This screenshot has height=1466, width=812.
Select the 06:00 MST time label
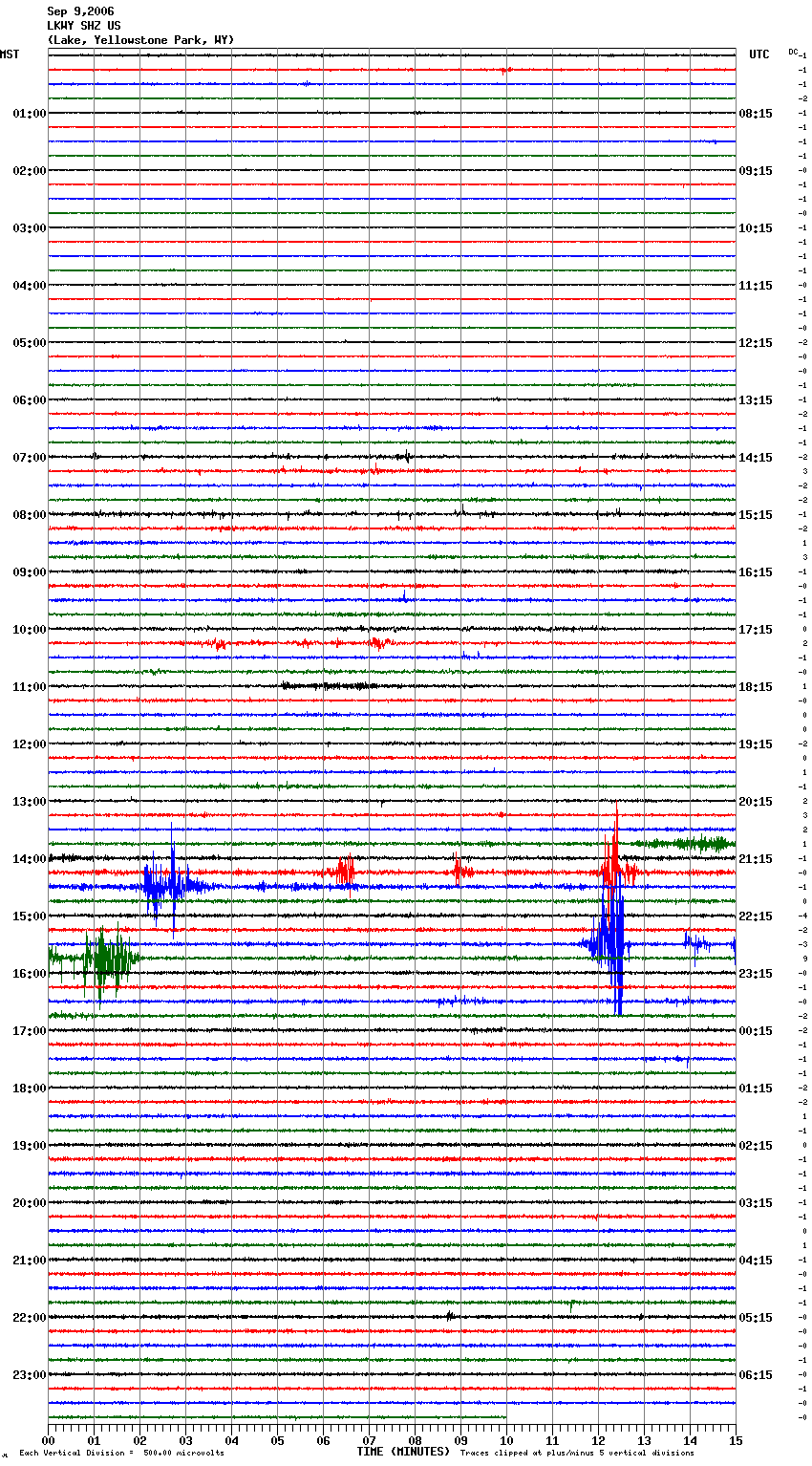click(x=29, y=400)
